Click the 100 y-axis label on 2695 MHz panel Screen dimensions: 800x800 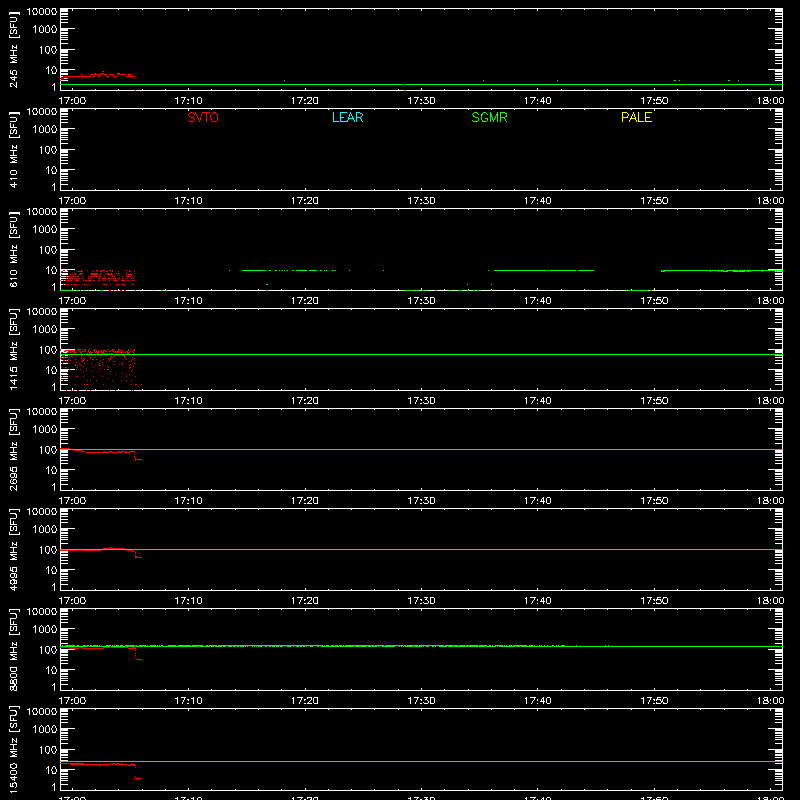pyautogui.click(x=48, y=450)
